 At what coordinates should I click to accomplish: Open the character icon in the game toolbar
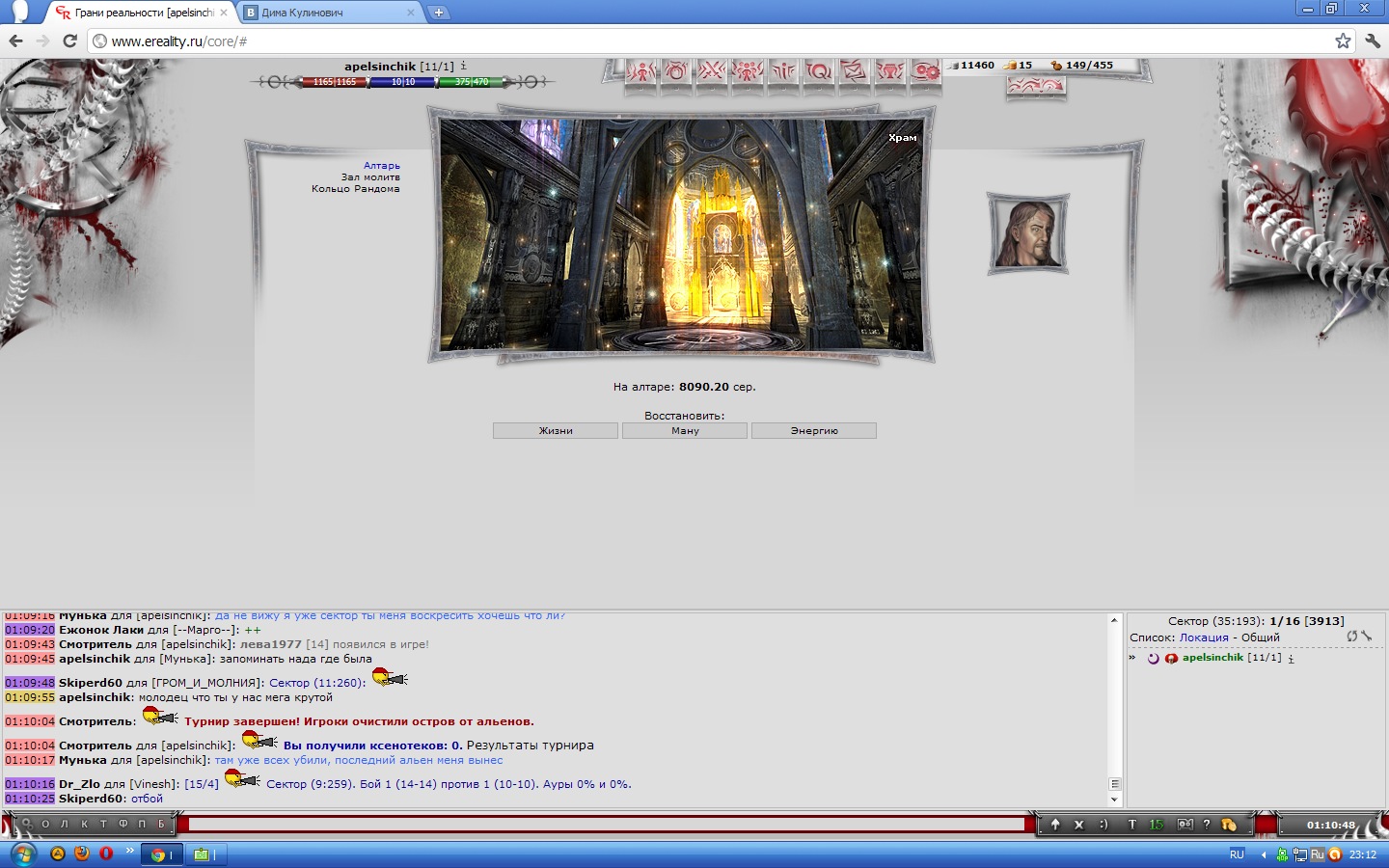pyautogui.click(x=640, y=71)
